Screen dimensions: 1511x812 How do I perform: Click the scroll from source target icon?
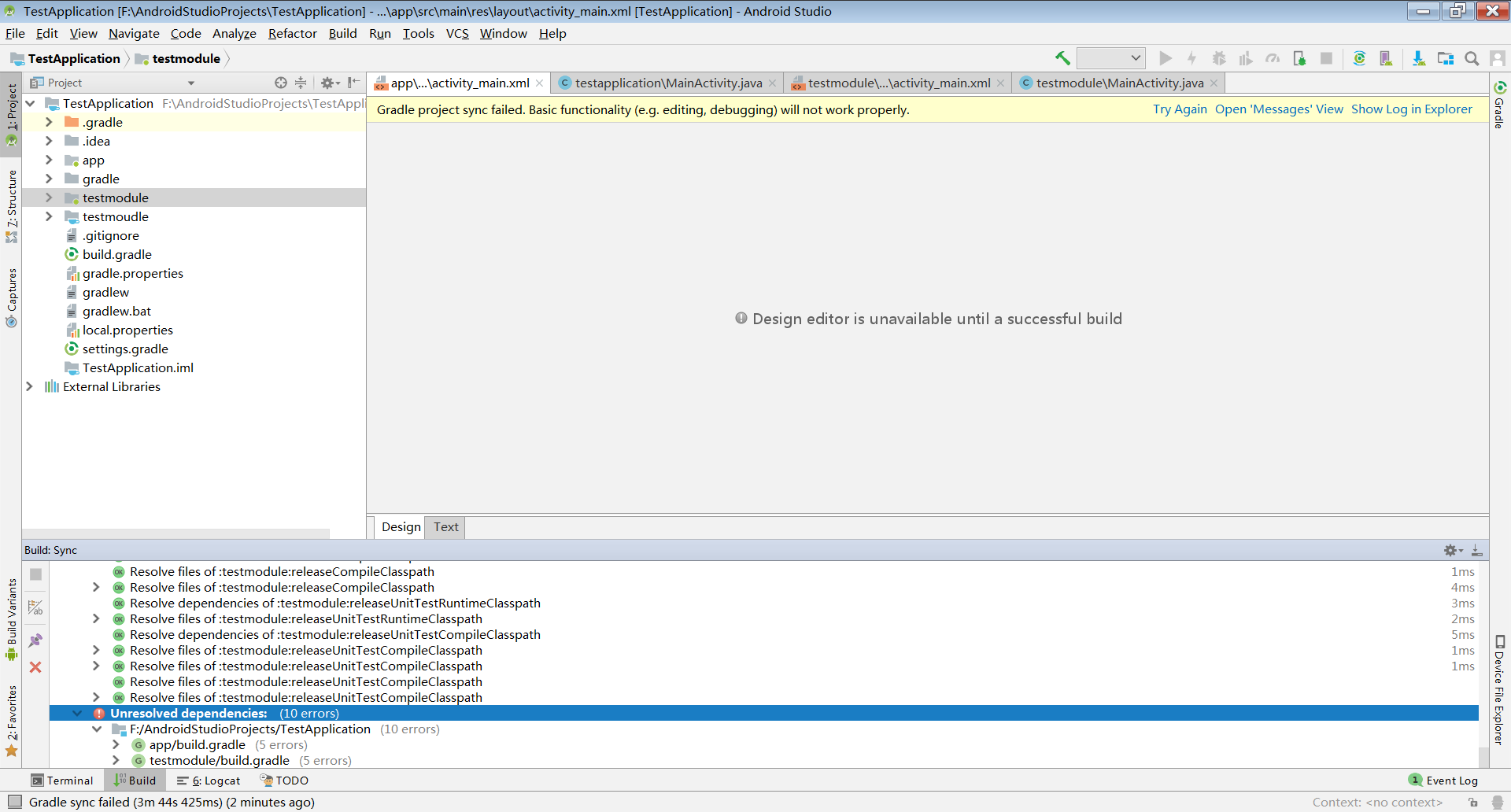(281, 83)
